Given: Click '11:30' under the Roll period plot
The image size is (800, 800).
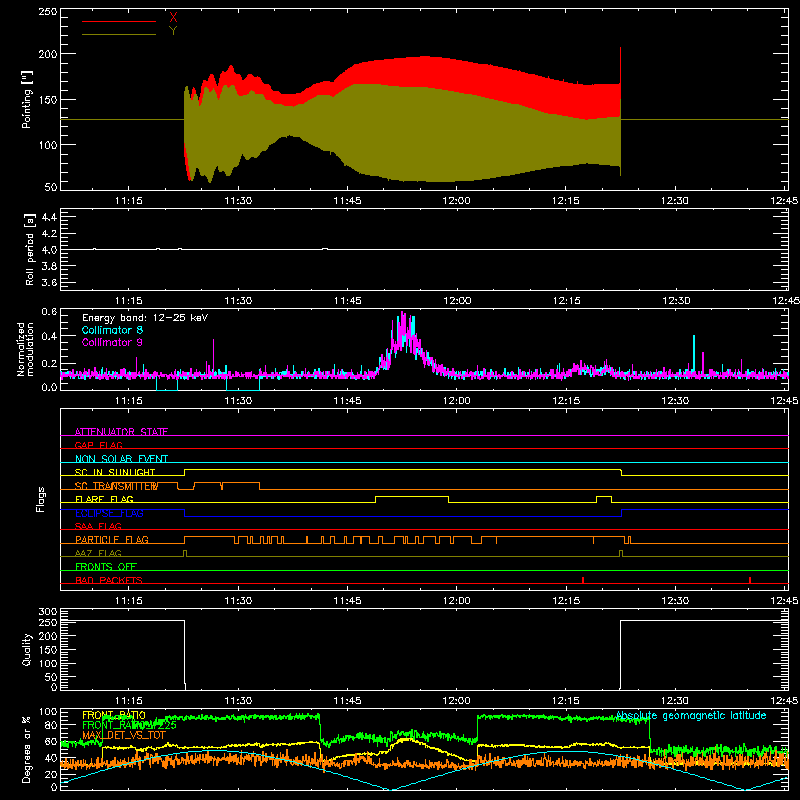Looking at the screenshot, I should click(238, 301).
